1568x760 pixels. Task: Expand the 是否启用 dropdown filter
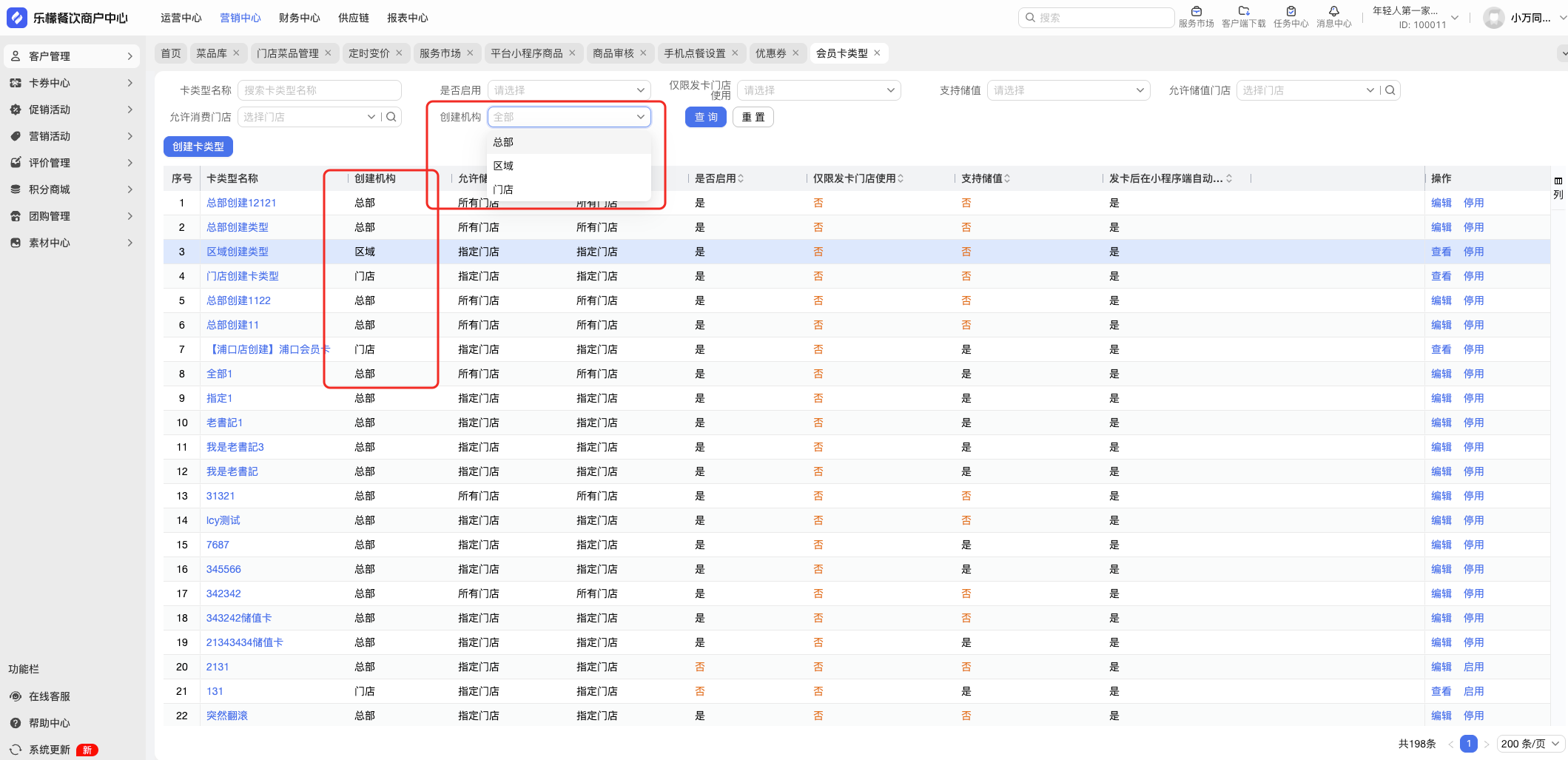click(568, 90)
